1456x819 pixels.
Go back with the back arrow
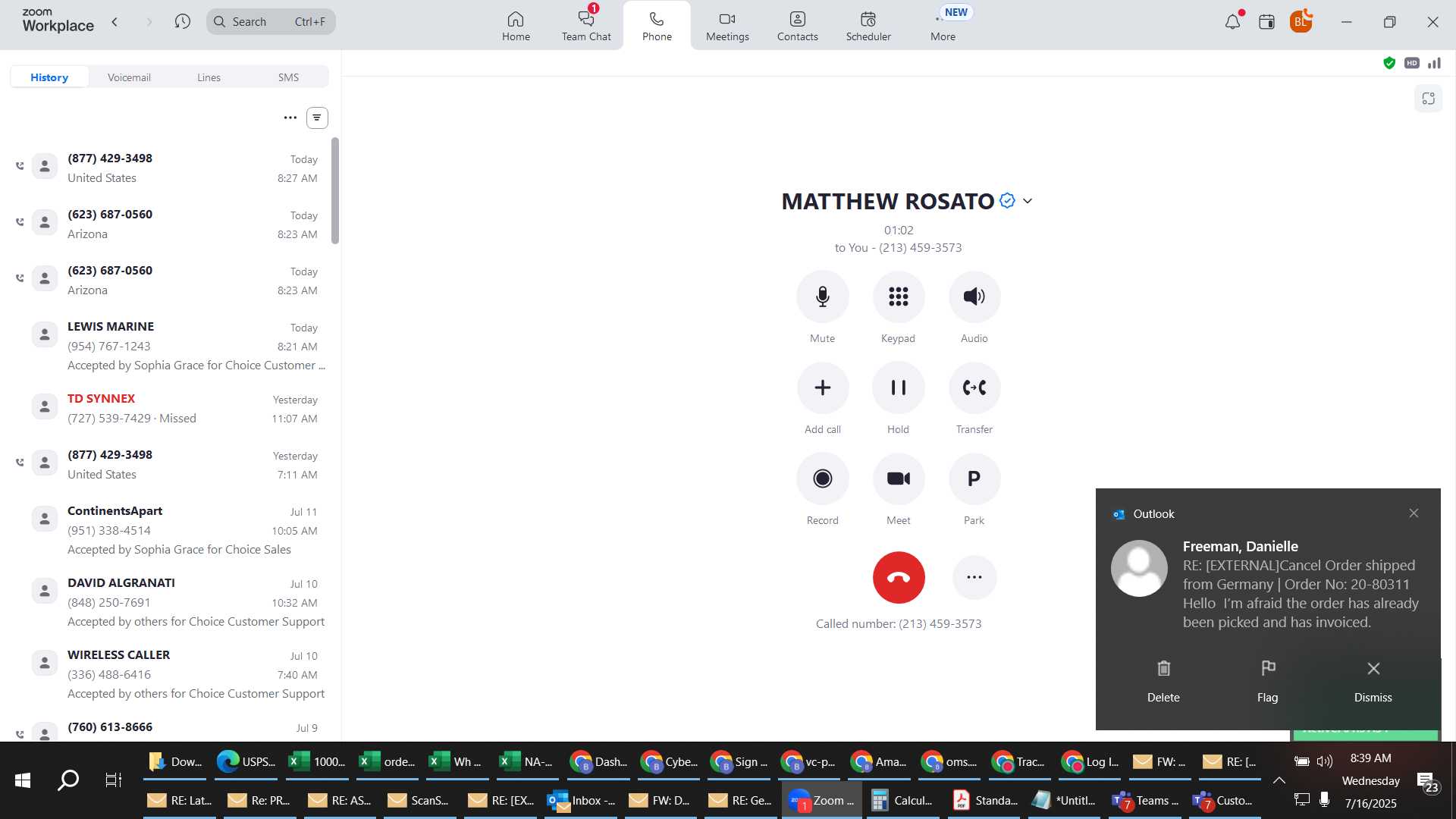[x=115, y=22]
